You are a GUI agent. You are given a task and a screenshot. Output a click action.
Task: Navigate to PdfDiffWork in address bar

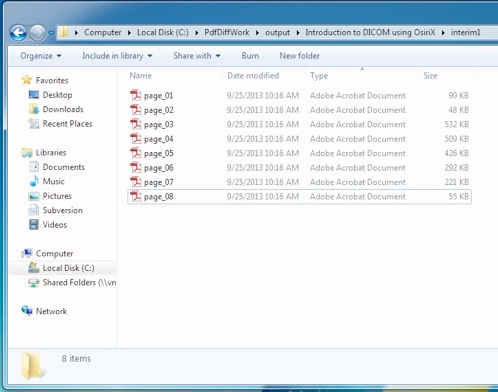[227, 32]
